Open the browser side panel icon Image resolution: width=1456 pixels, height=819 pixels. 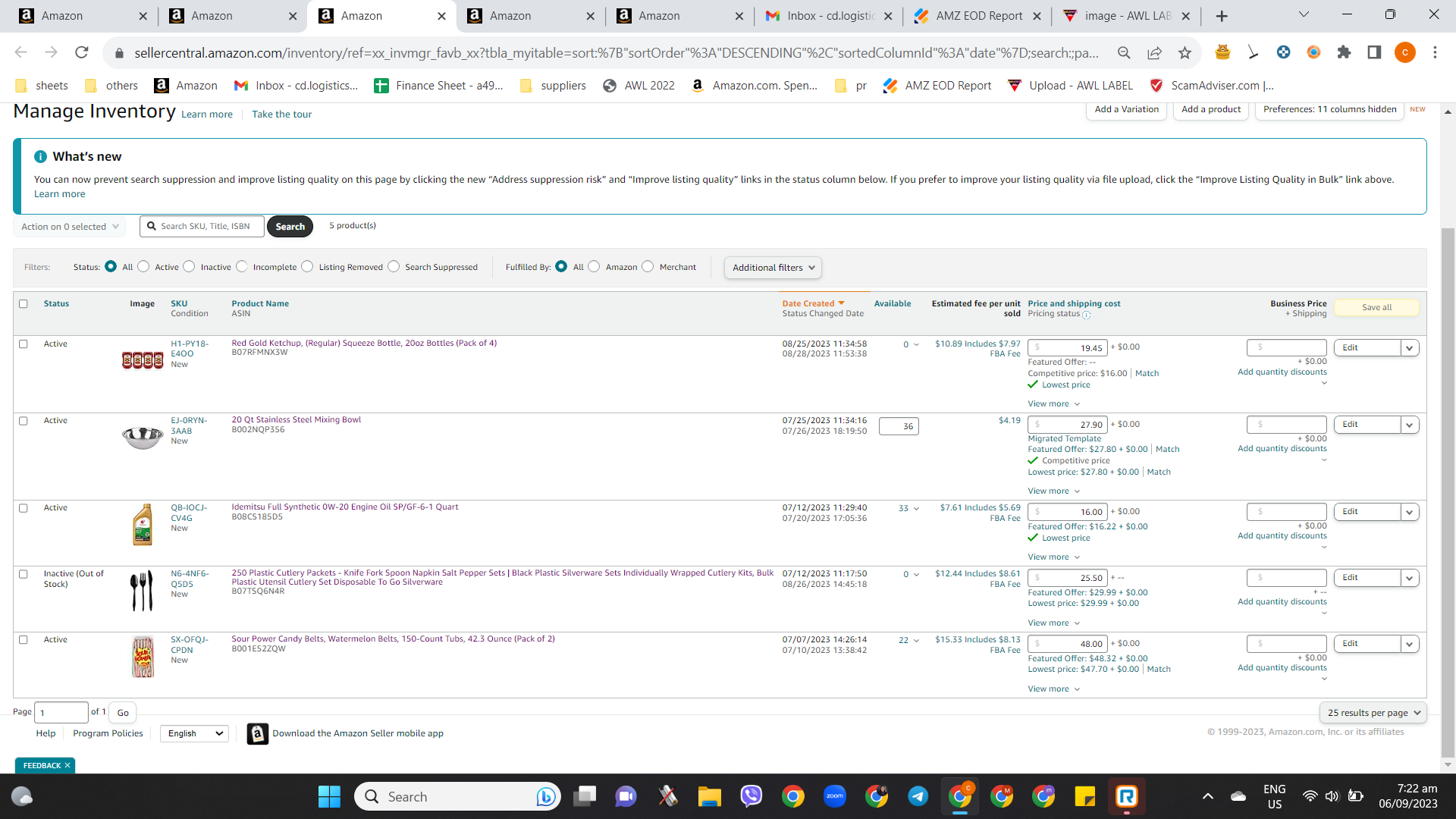1374,52
